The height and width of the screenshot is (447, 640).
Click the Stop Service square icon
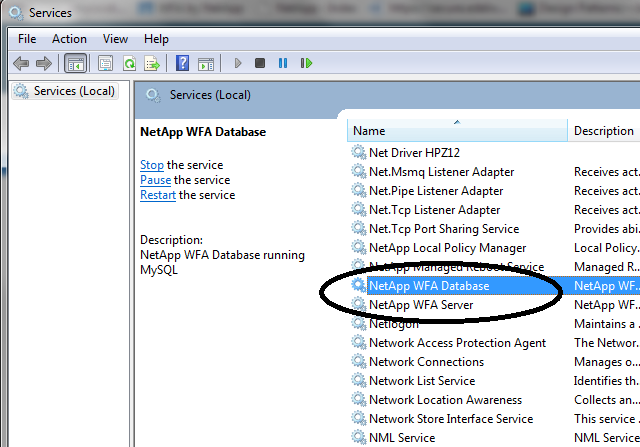pyautogui.click(x=260, y=63)
